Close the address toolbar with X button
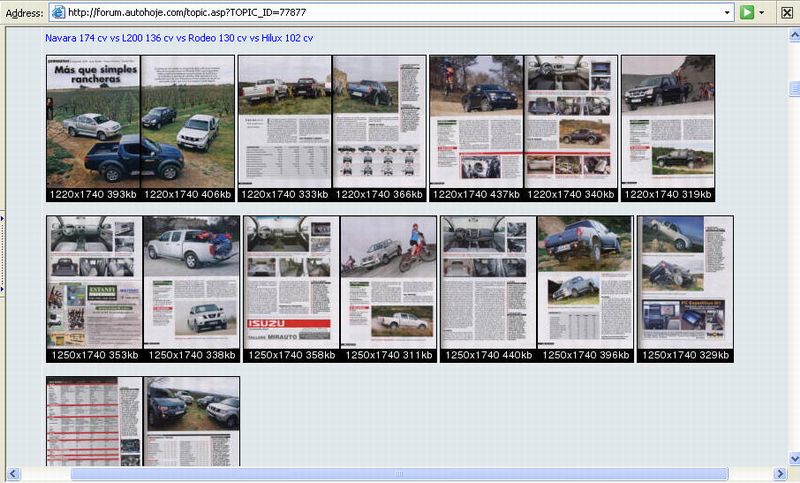The width and height of the screenshot is (800, 483). pyautogui.click(x=787, y=12)
